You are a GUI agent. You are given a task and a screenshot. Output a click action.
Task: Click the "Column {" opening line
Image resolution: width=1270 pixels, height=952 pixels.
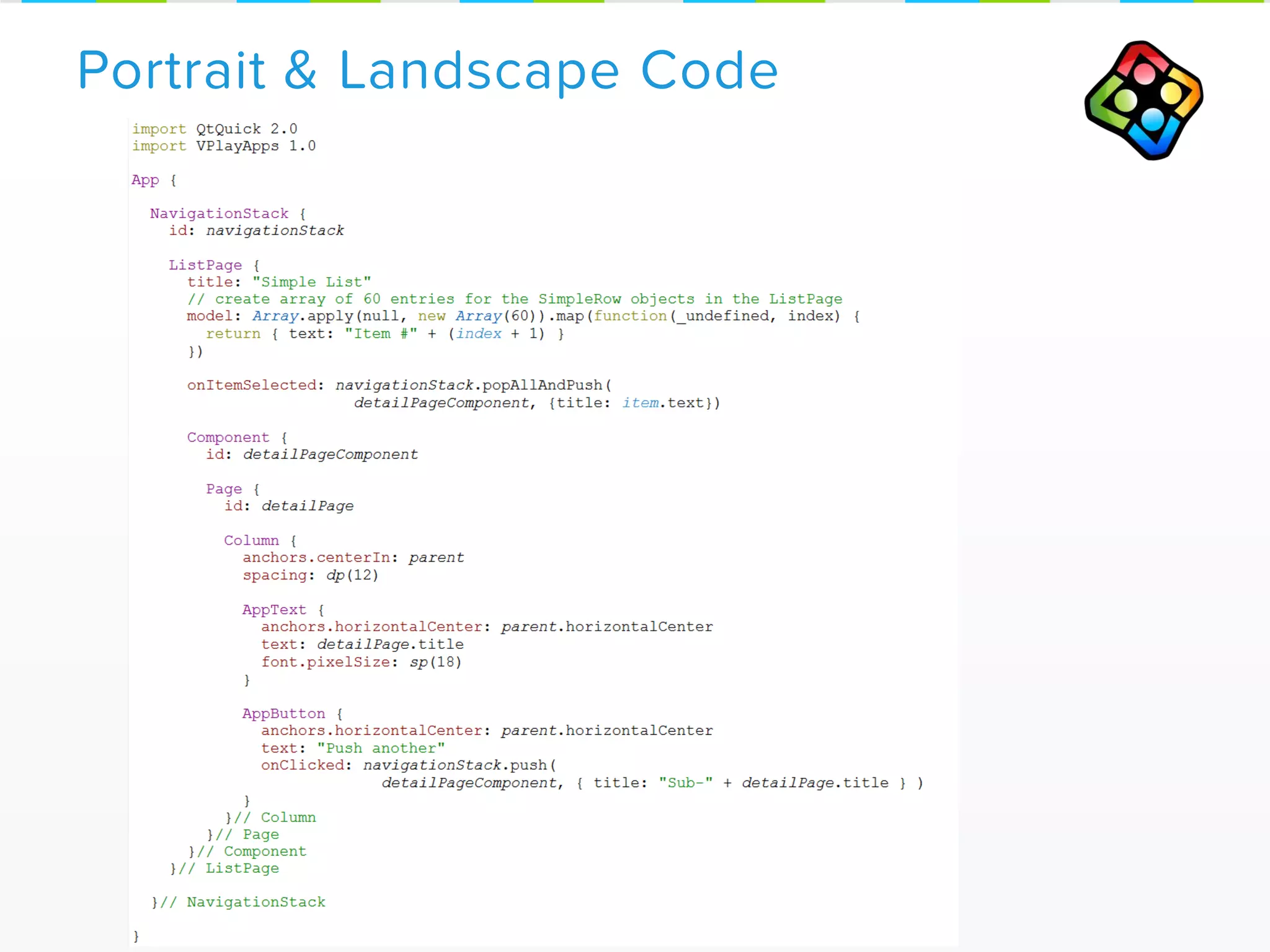click(261, 540)
